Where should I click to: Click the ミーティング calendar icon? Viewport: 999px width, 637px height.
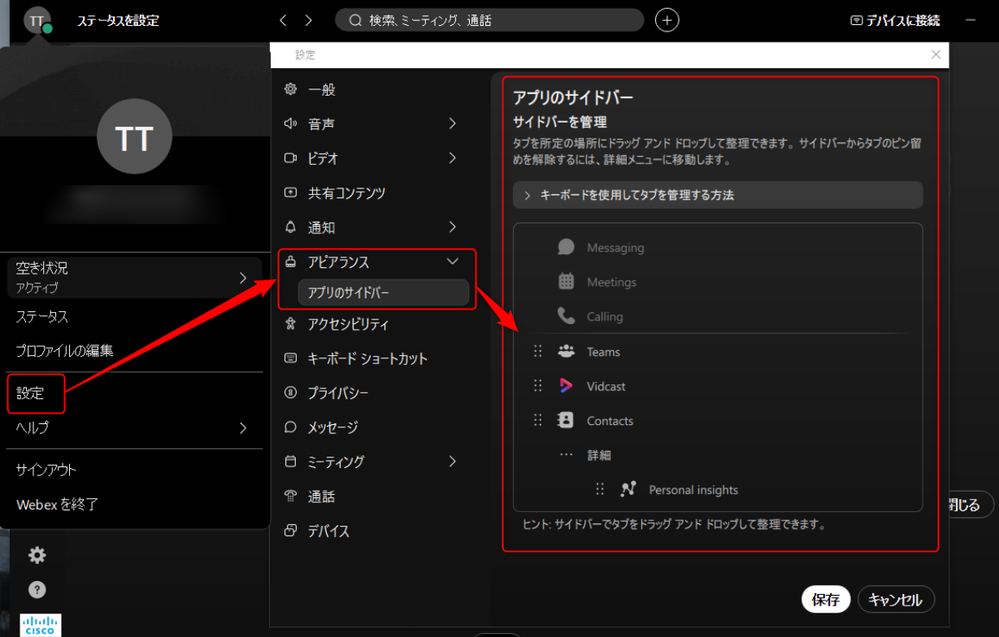(291, 461)
